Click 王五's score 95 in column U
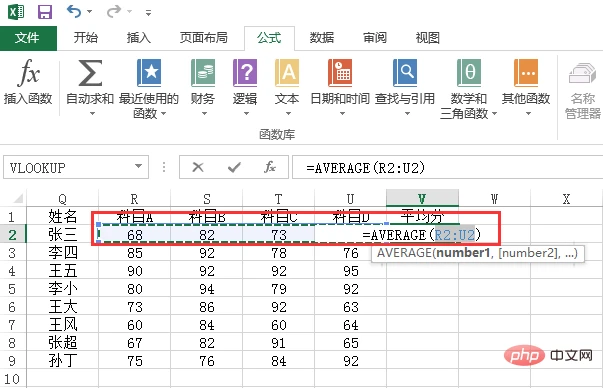 (x=350, y=271)
